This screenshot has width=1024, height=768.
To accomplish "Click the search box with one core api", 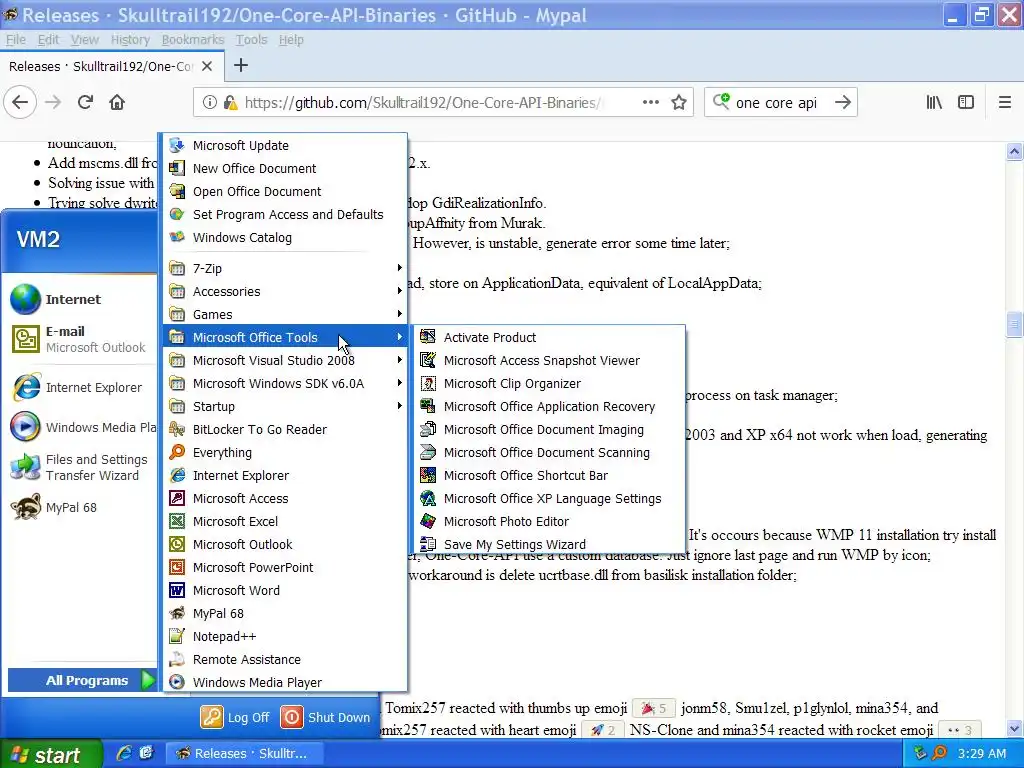I will coord(780,103).
